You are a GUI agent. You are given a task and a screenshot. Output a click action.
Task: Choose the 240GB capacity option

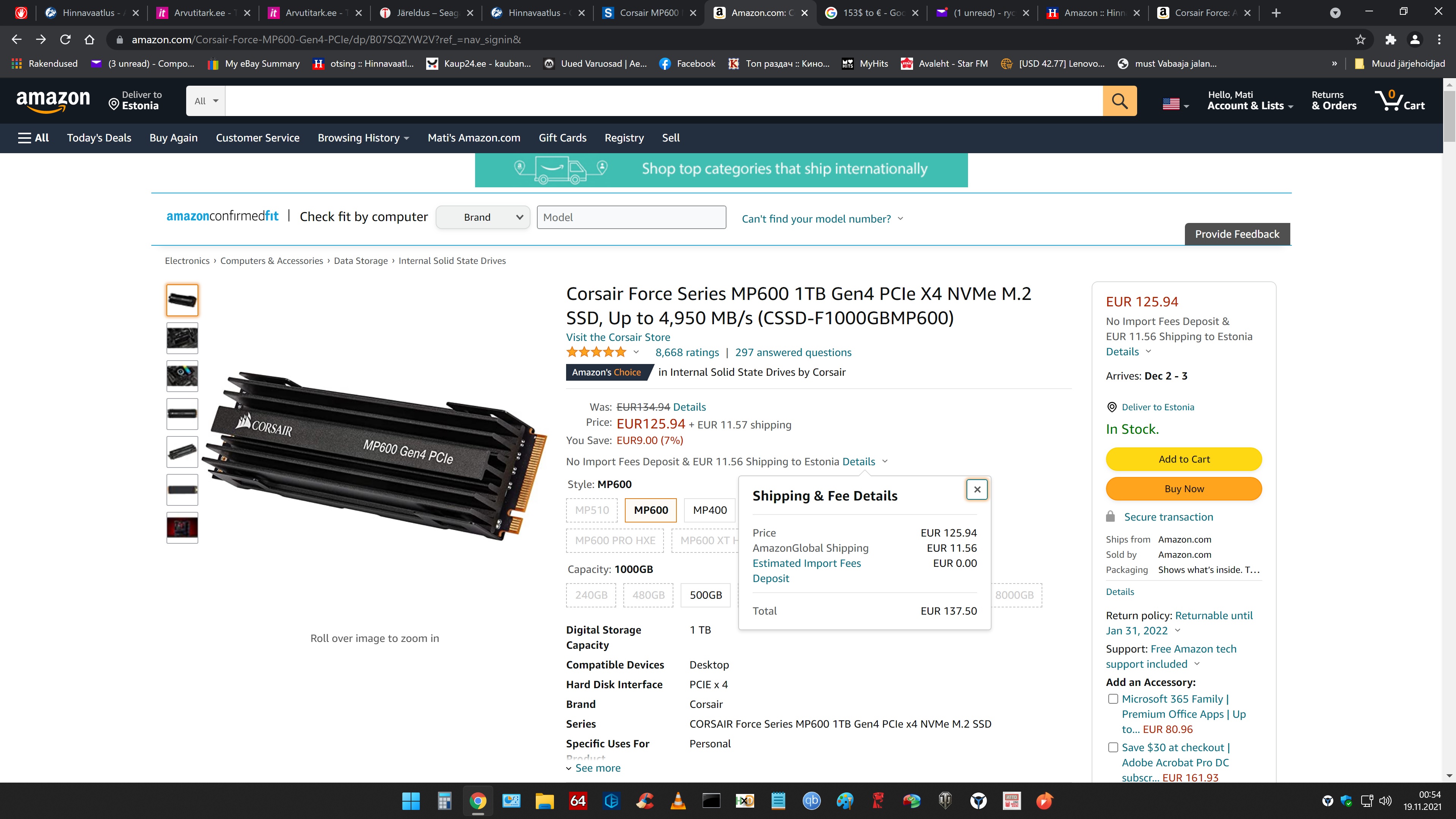point(591,595)
